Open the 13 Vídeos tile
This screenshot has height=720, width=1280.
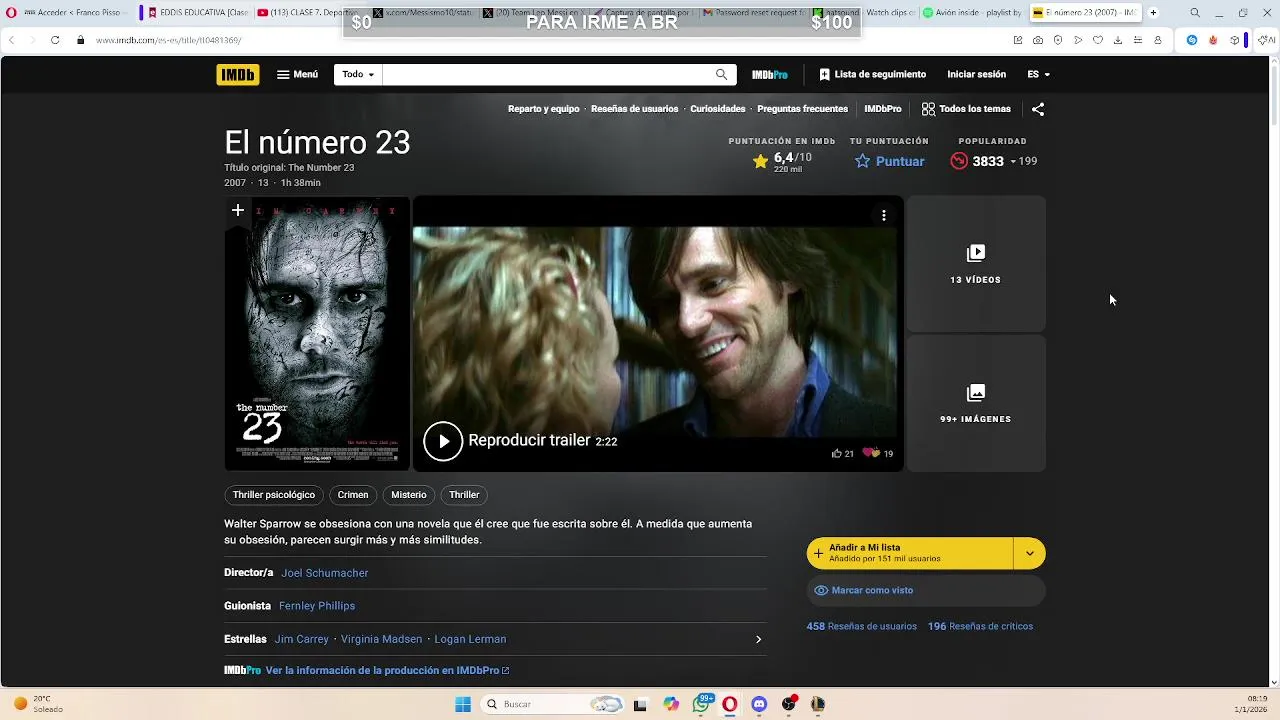(976, 264)
